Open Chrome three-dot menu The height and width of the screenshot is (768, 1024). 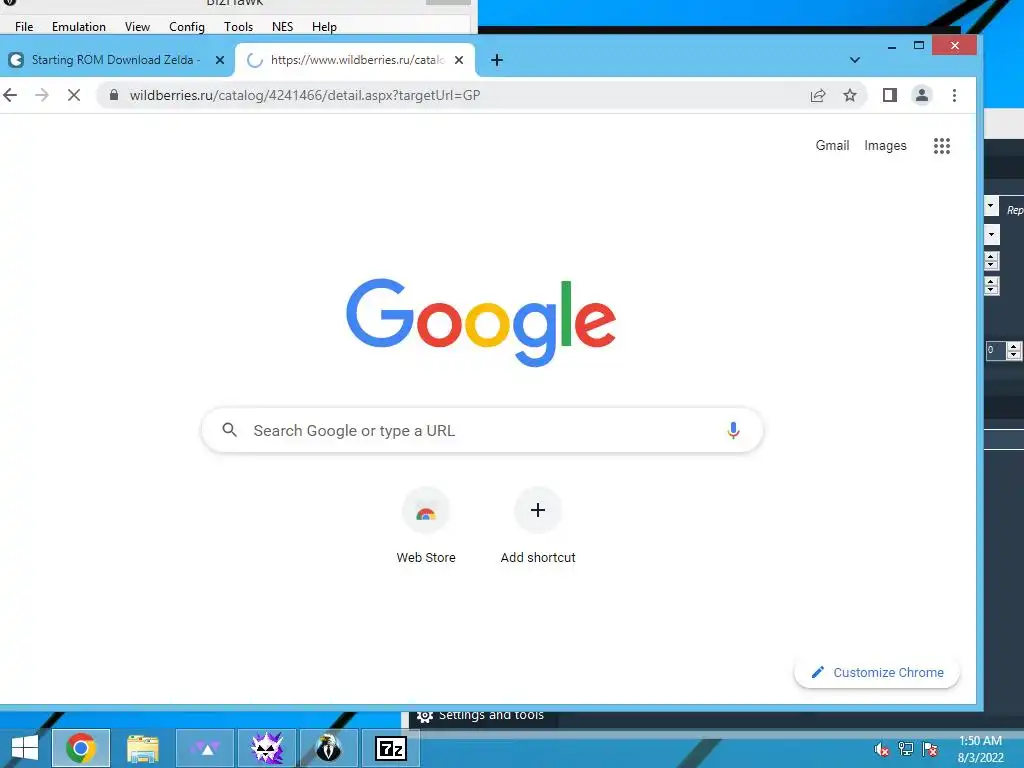(x=954, y=95)
